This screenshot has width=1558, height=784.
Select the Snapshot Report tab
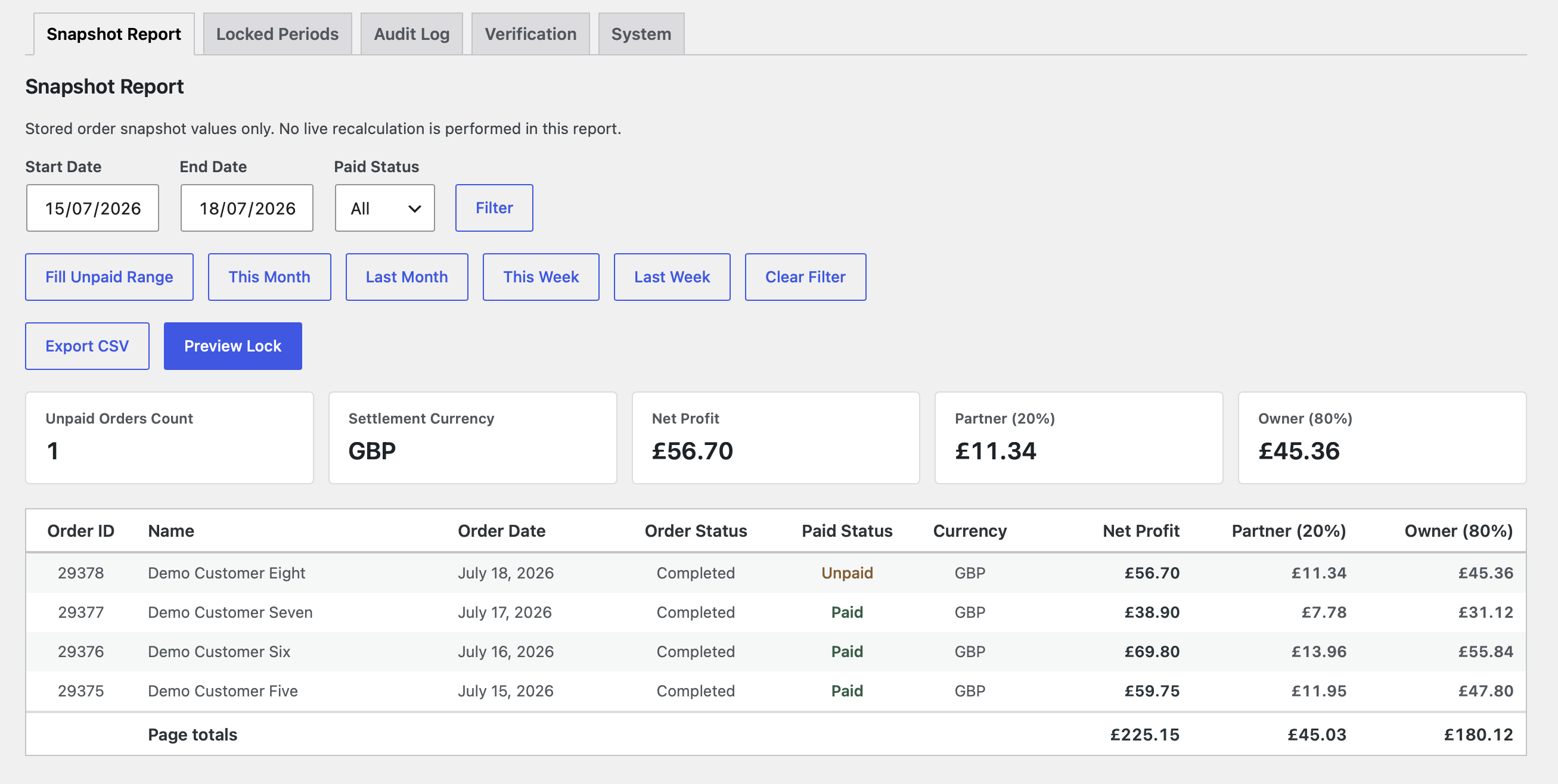(x=114, y=34)
